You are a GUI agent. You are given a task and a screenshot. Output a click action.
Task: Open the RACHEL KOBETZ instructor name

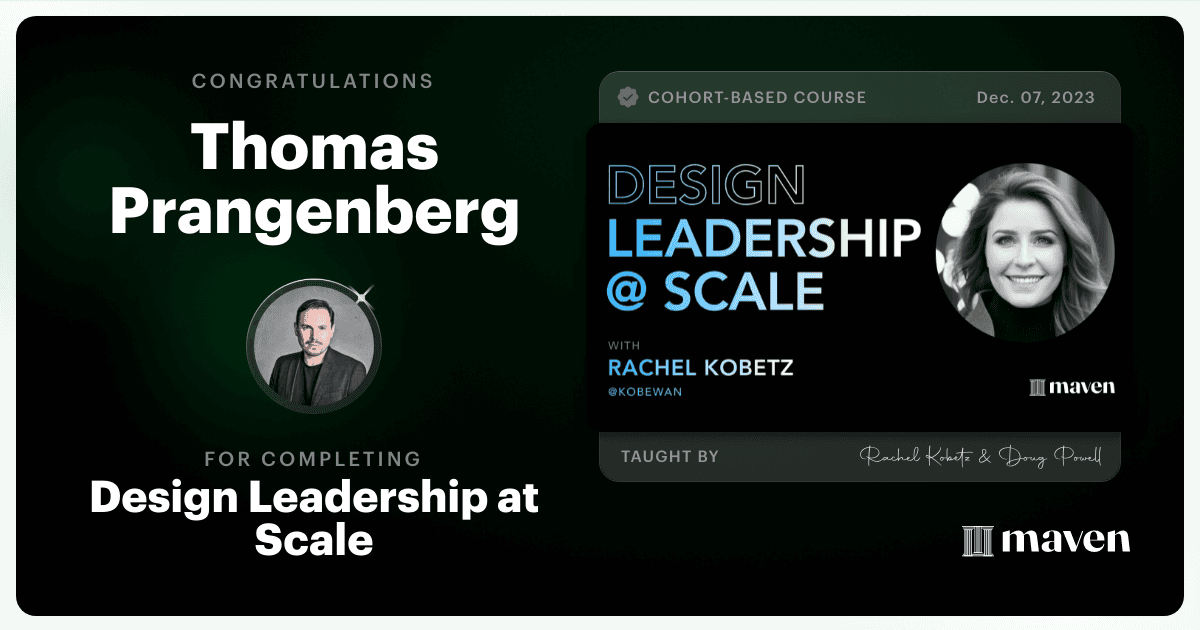pyautogui.click(x=700, y=367)
